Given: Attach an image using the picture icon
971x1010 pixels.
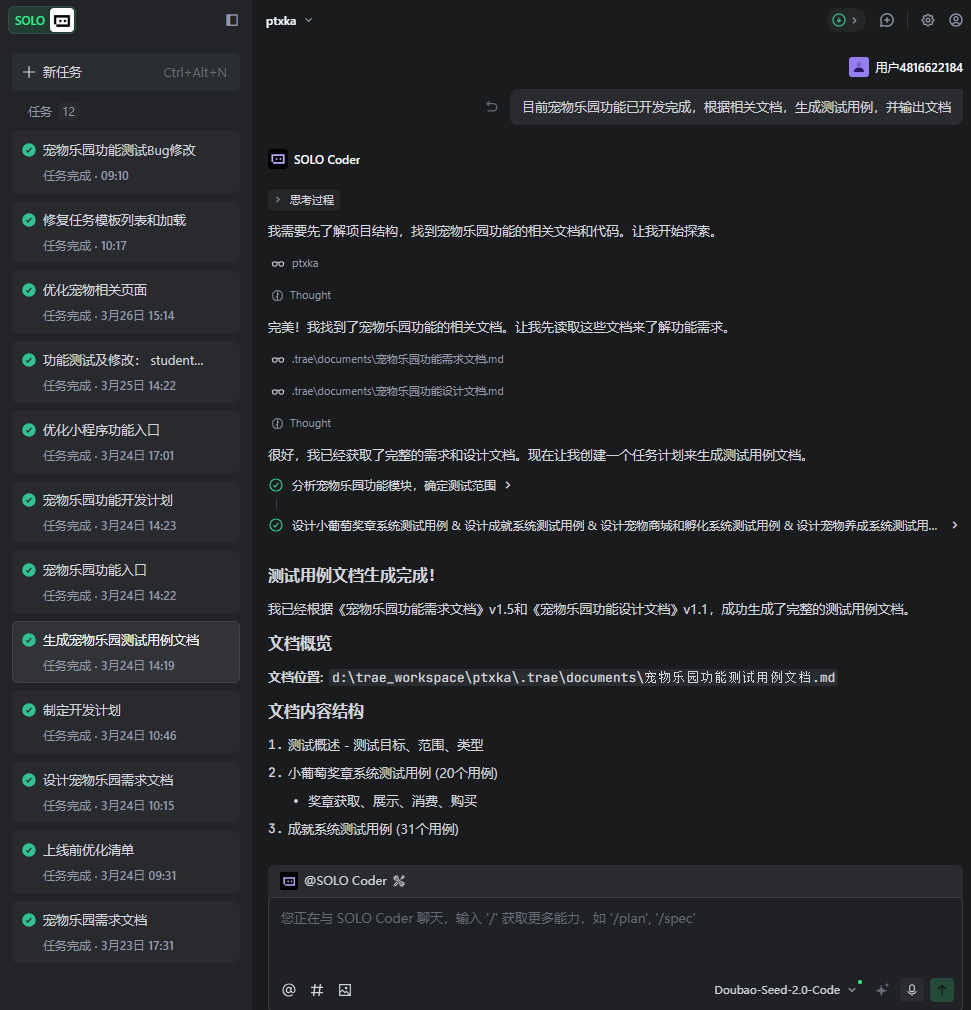Looking at the screenshot, I should pos(345,990).
